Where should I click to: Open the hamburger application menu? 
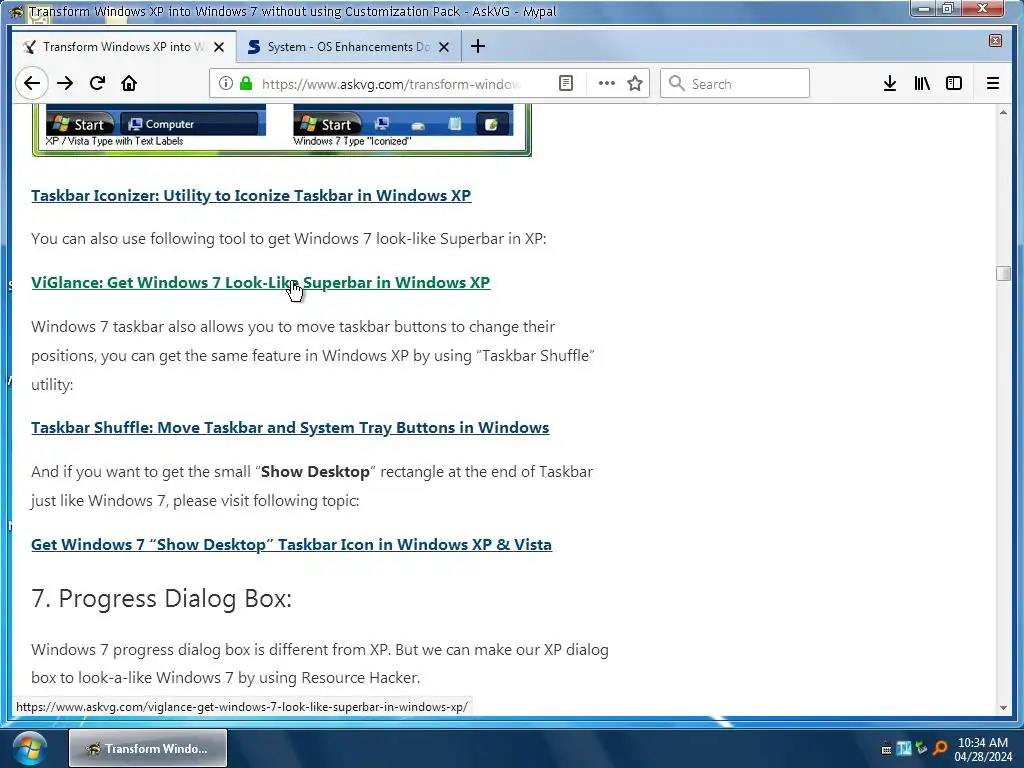pos(993,83)
